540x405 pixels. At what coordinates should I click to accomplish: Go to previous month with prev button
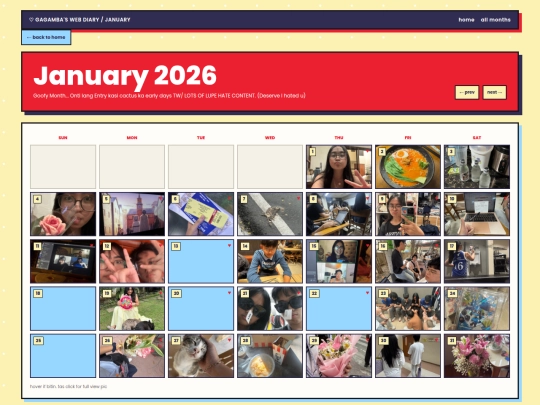point(467,92)
